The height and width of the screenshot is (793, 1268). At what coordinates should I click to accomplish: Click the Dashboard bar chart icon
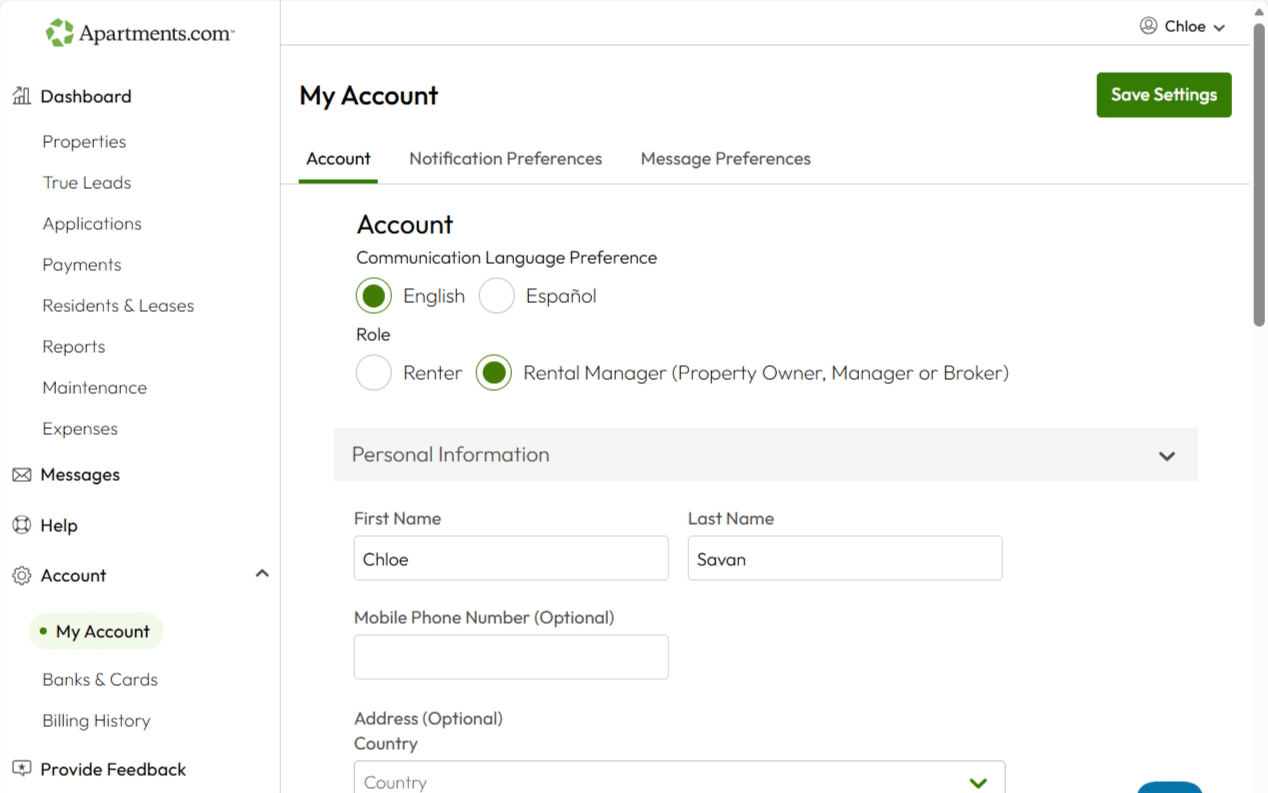coord(21,96)
